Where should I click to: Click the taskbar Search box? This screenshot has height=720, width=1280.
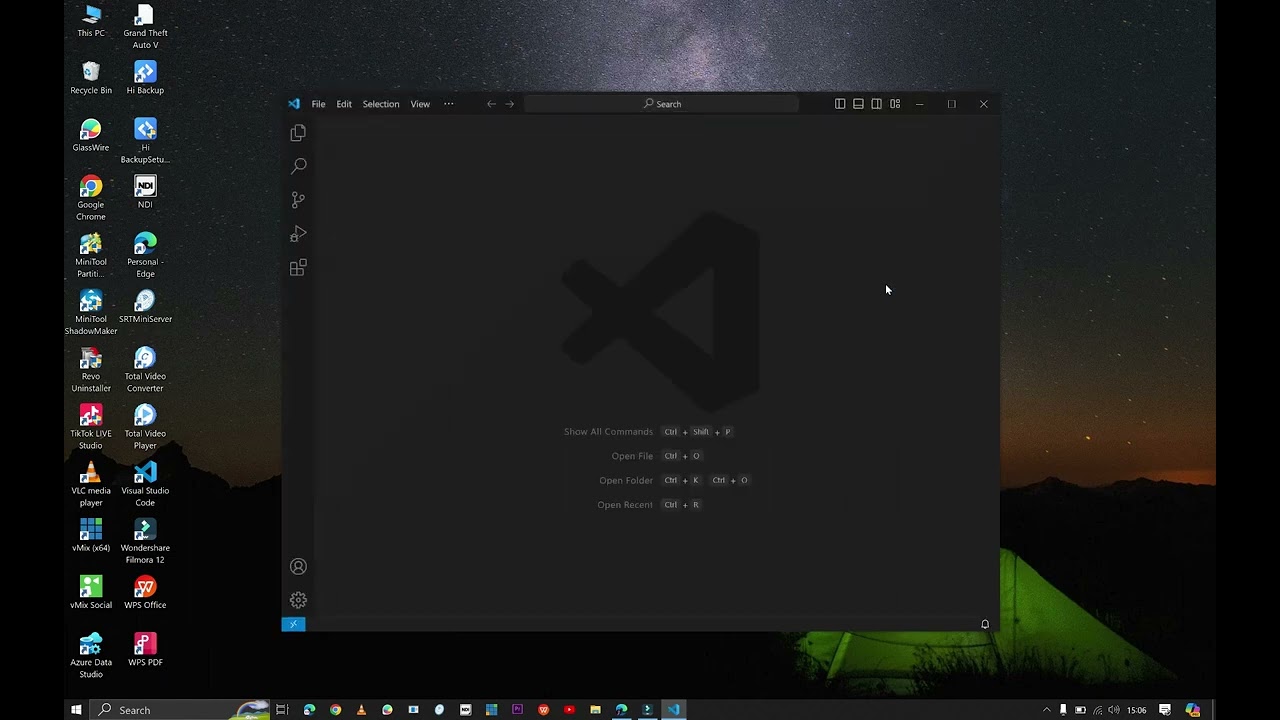(180, 710)
